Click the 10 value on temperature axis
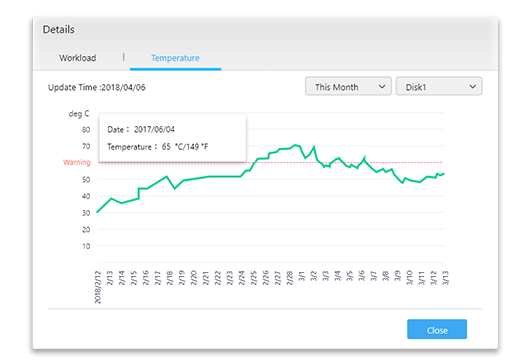Image resolution: width=520 pixels, height=361 pixels. tap(86, 246)
